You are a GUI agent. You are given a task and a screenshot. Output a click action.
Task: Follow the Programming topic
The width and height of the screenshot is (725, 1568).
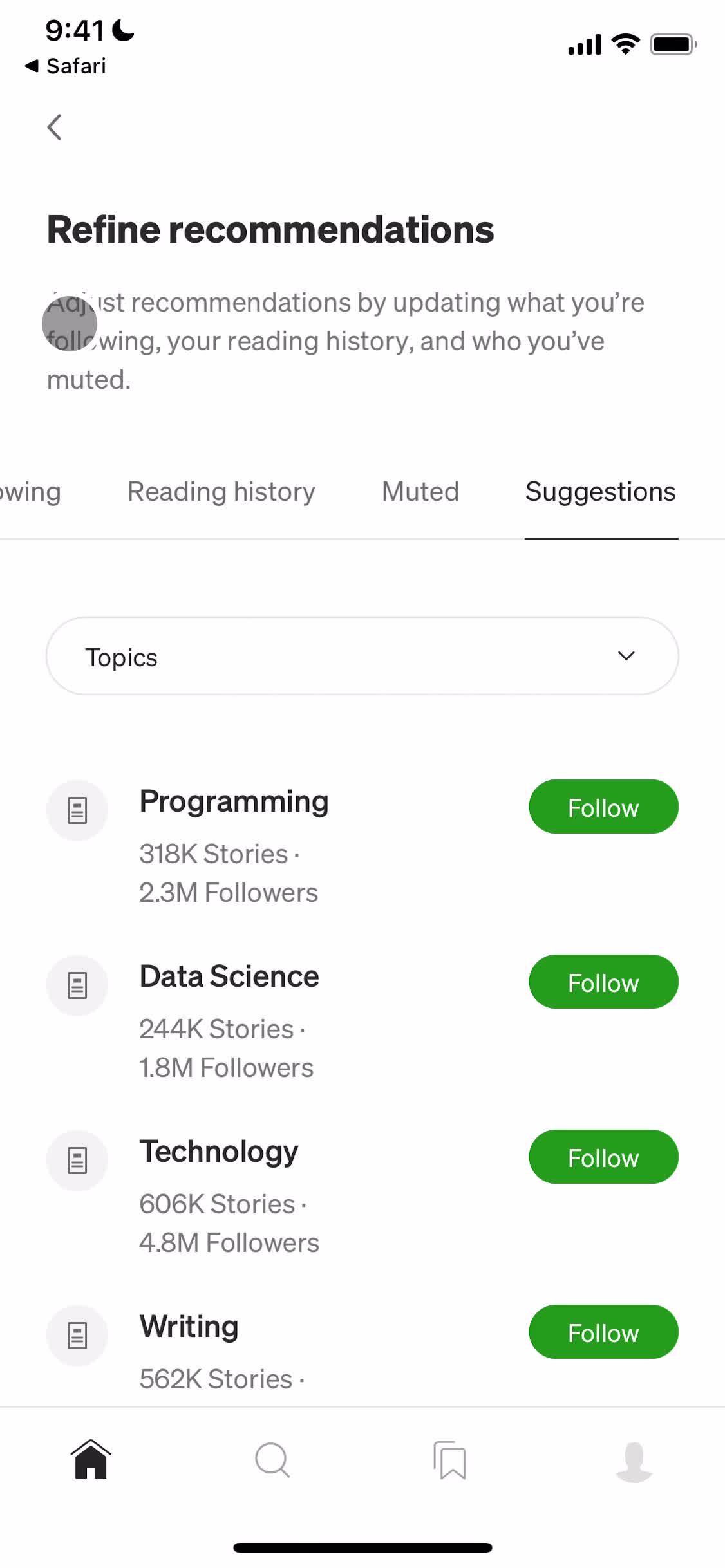coord(603,807)
